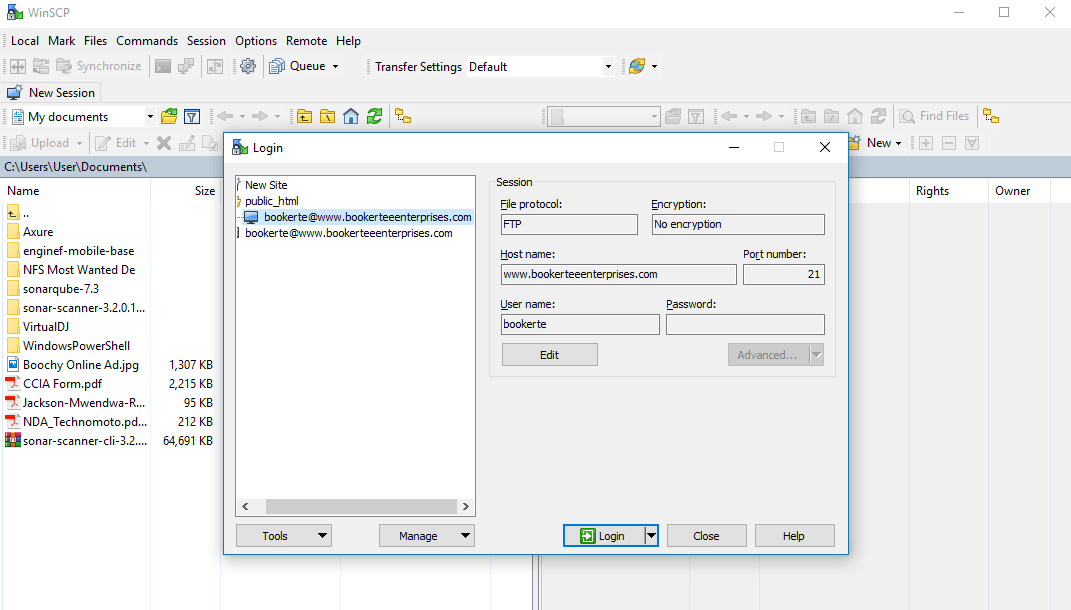Toggle local directory tree icon
The height and width of the screenshot is (610, 1071).
tap(403, 117)
